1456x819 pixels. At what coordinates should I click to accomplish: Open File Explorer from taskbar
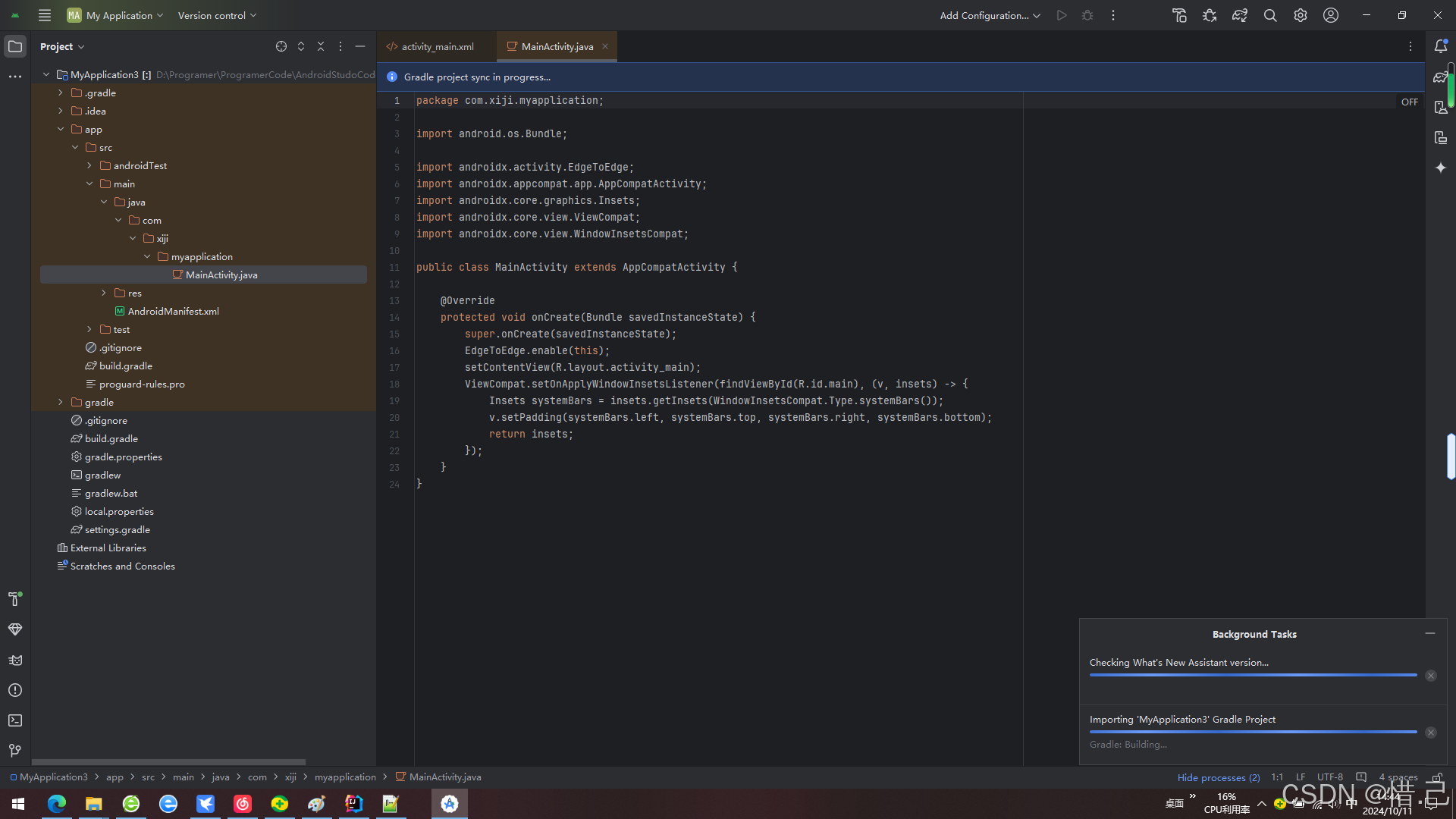(94, 804)
